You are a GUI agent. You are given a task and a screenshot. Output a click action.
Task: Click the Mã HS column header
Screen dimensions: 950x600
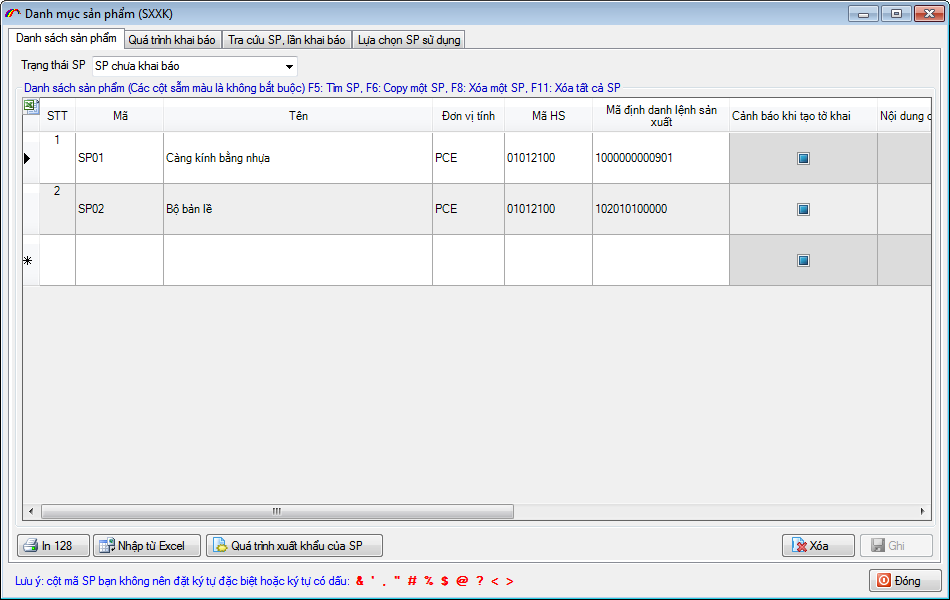point(548,116)
